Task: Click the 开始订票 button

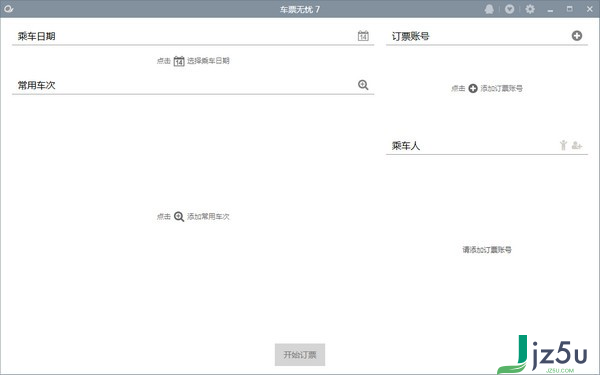Action: point(300,355)
